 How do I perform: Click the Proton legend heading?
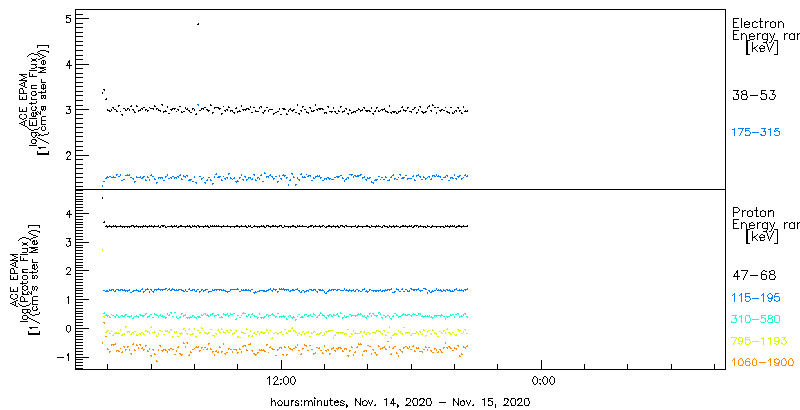pyautogui.click(x=754, y=213)
